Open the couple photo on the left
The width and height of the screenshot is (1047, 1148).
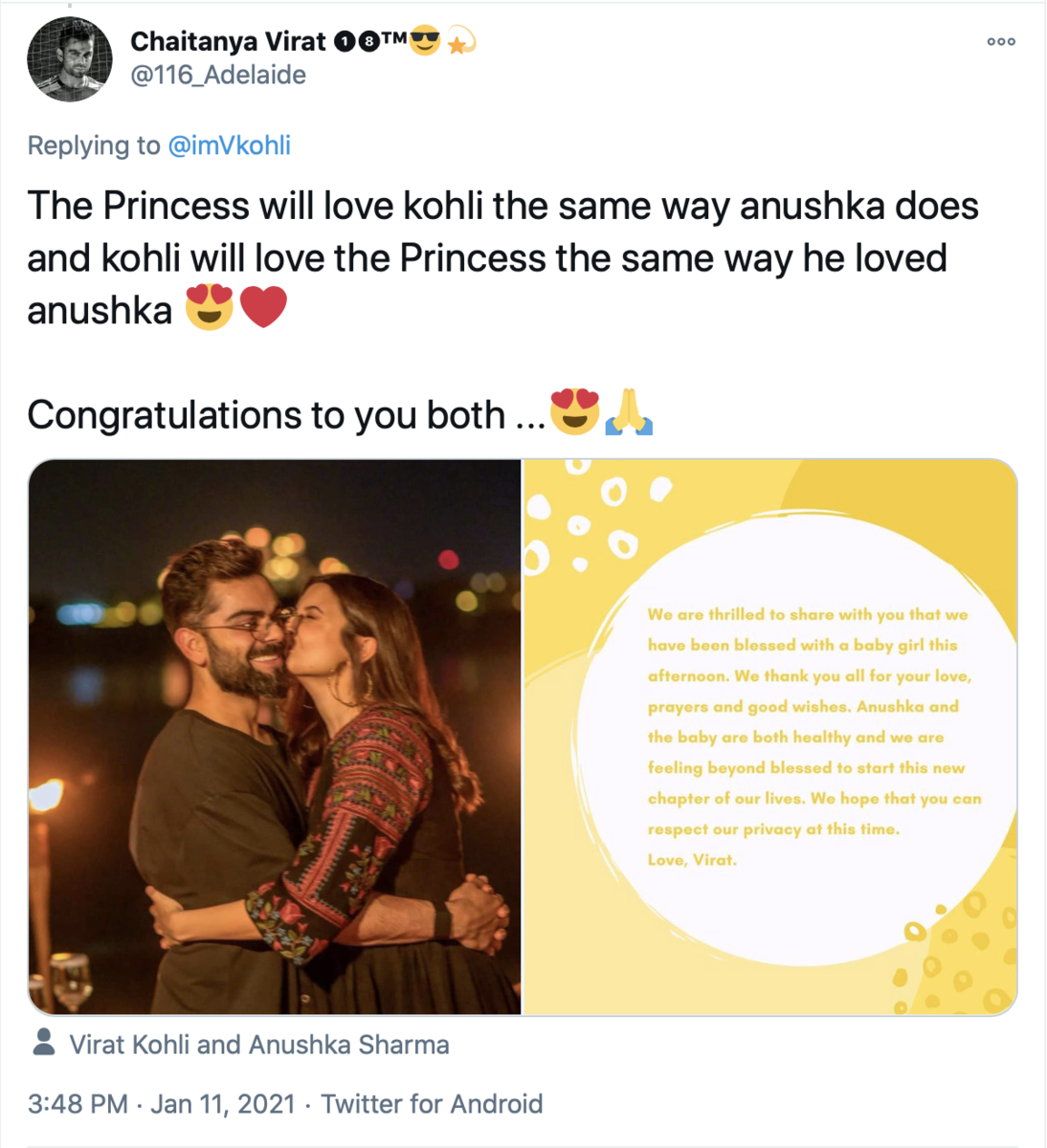(276, 737)
